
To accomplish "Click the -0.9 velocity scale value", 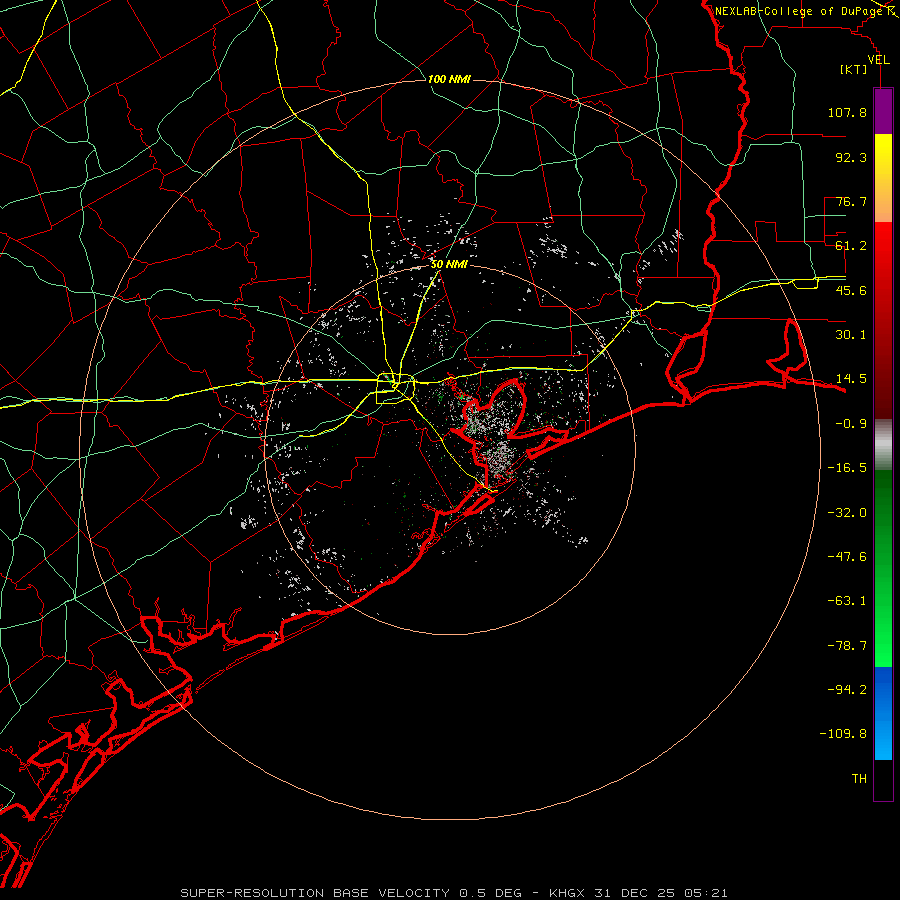I will pos(851,424).
